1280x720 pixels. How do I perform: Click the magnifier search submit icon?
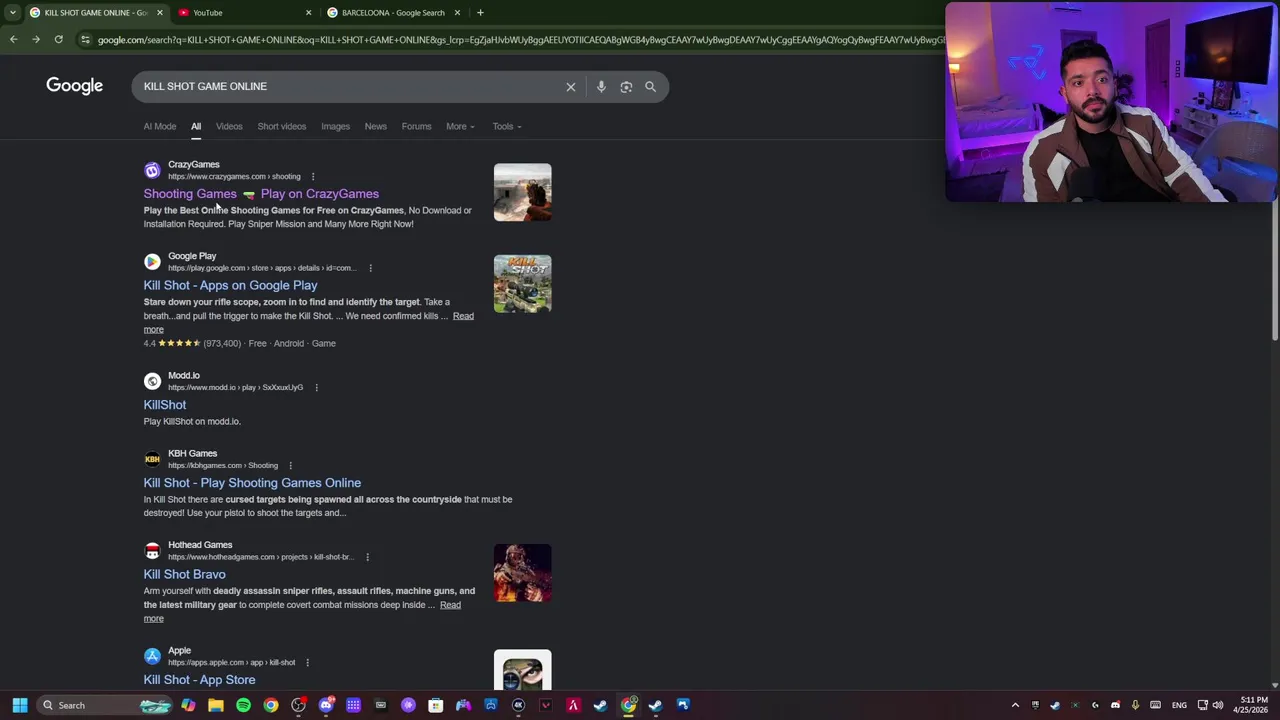(650, 87)
